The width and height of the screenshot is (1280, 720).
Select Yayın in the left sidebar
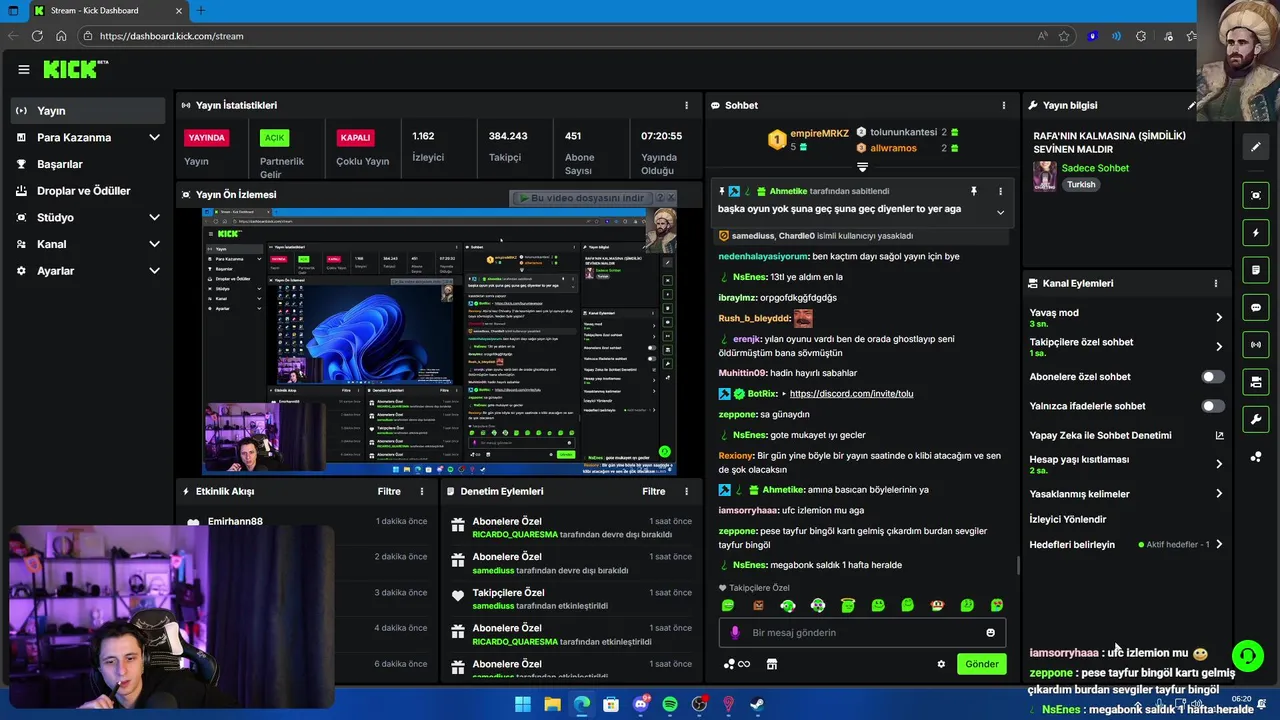pos(90,111)
